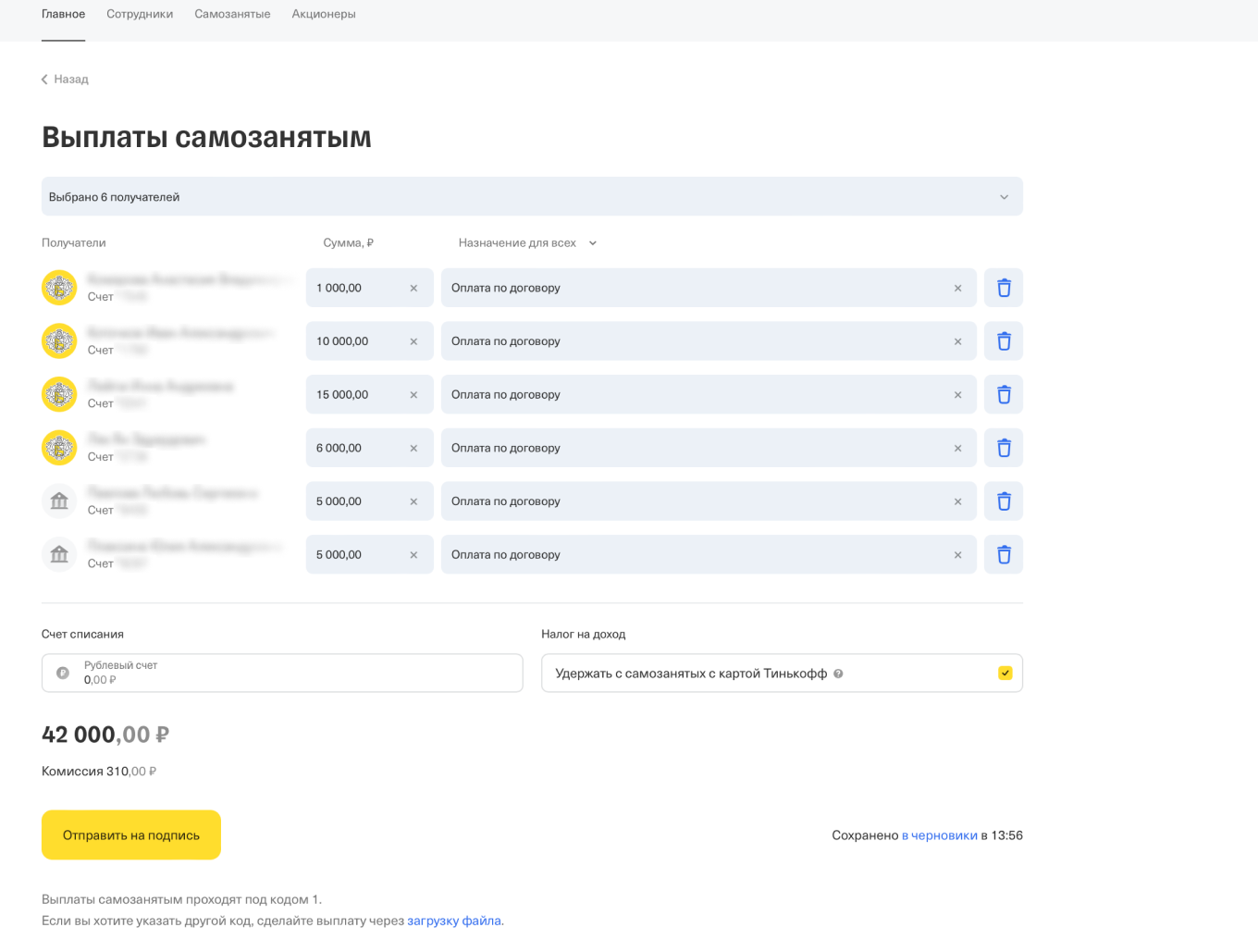Open the 'в черновики' drafts link
The height and width of the screenshot is (952, 1258).
click(x=939, y=835)
